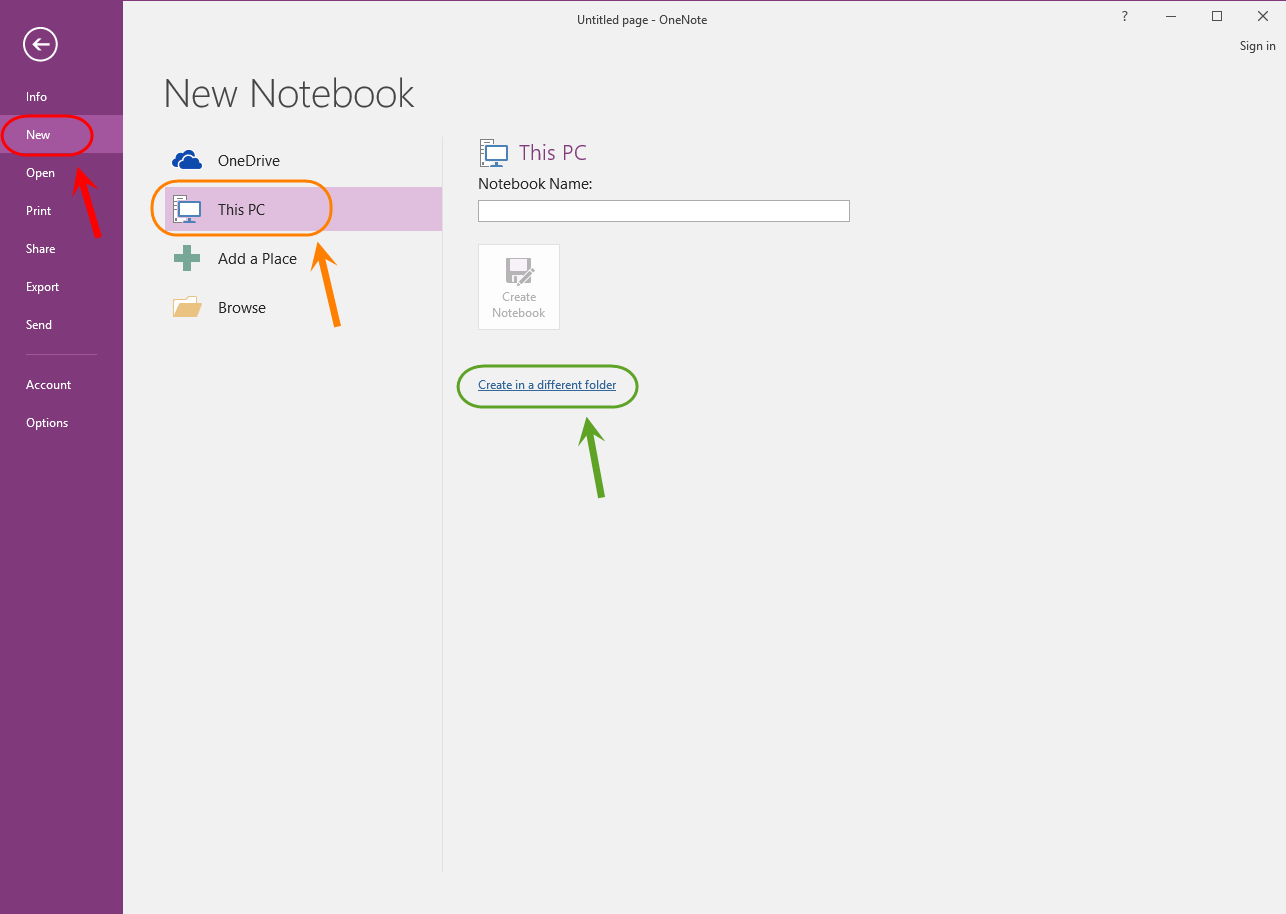This screenshot has width=1286, height=914.
Task: Click Create in a different folder link
Action: (547, 385)
